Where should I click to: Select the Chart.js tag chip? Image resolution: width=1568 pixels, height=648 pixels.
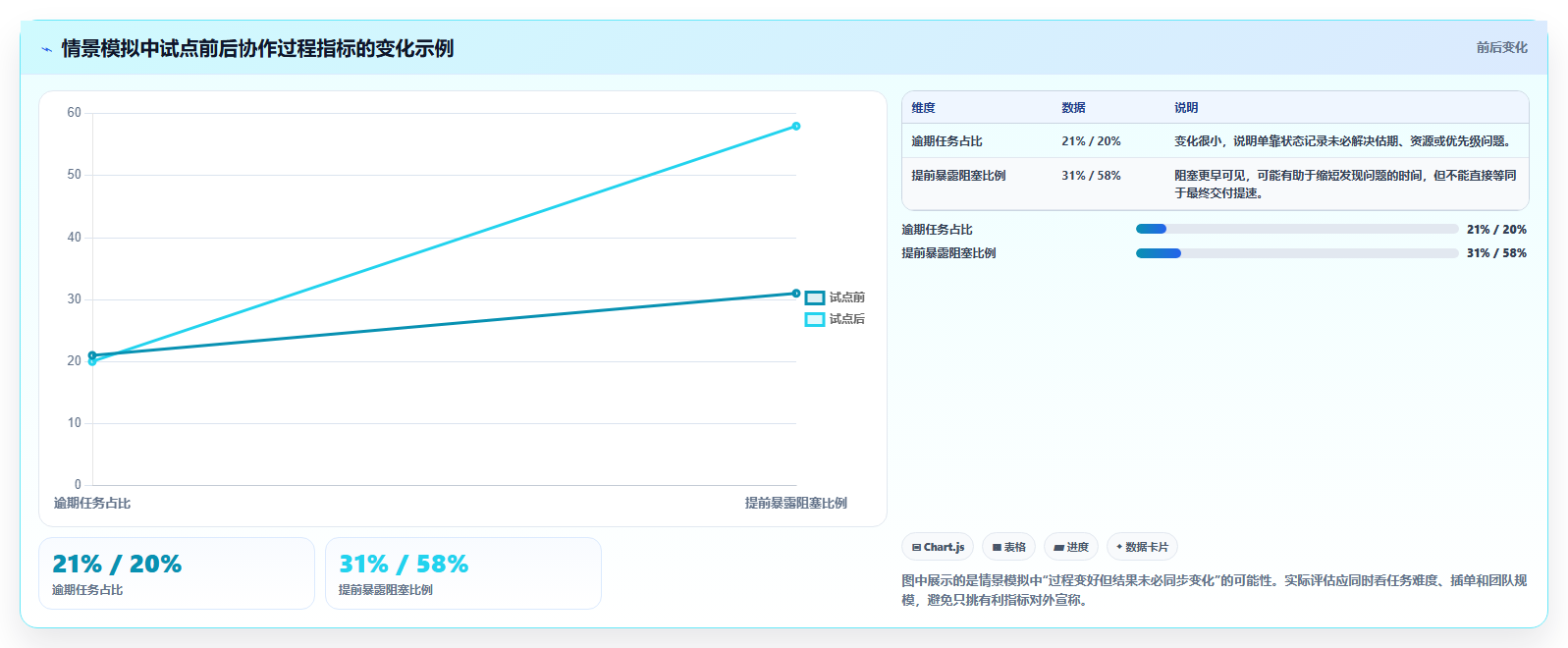(x=938, y=547)
